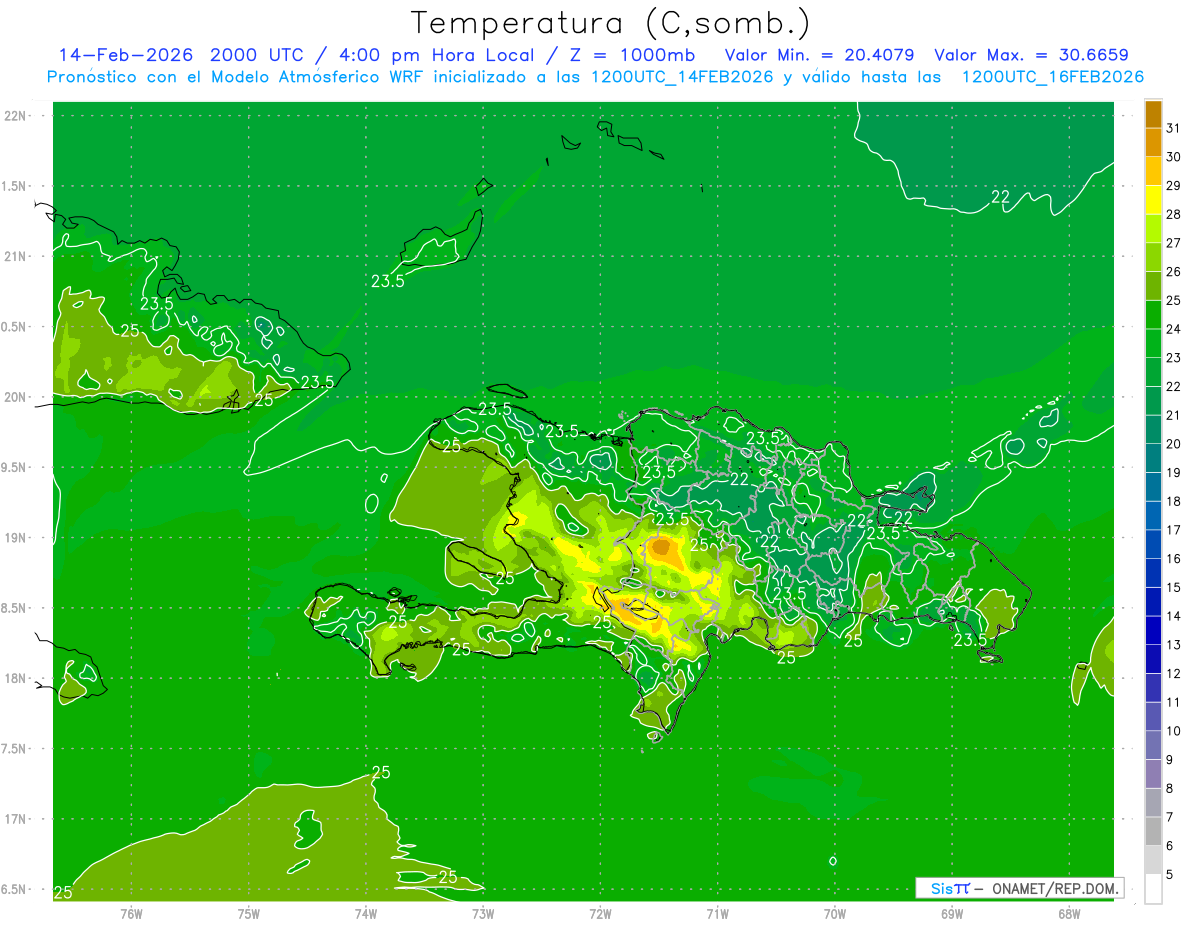Click the '74W' longitude axis label
The height and width of the screenshot is (927, 1200).
pos(366,914)
